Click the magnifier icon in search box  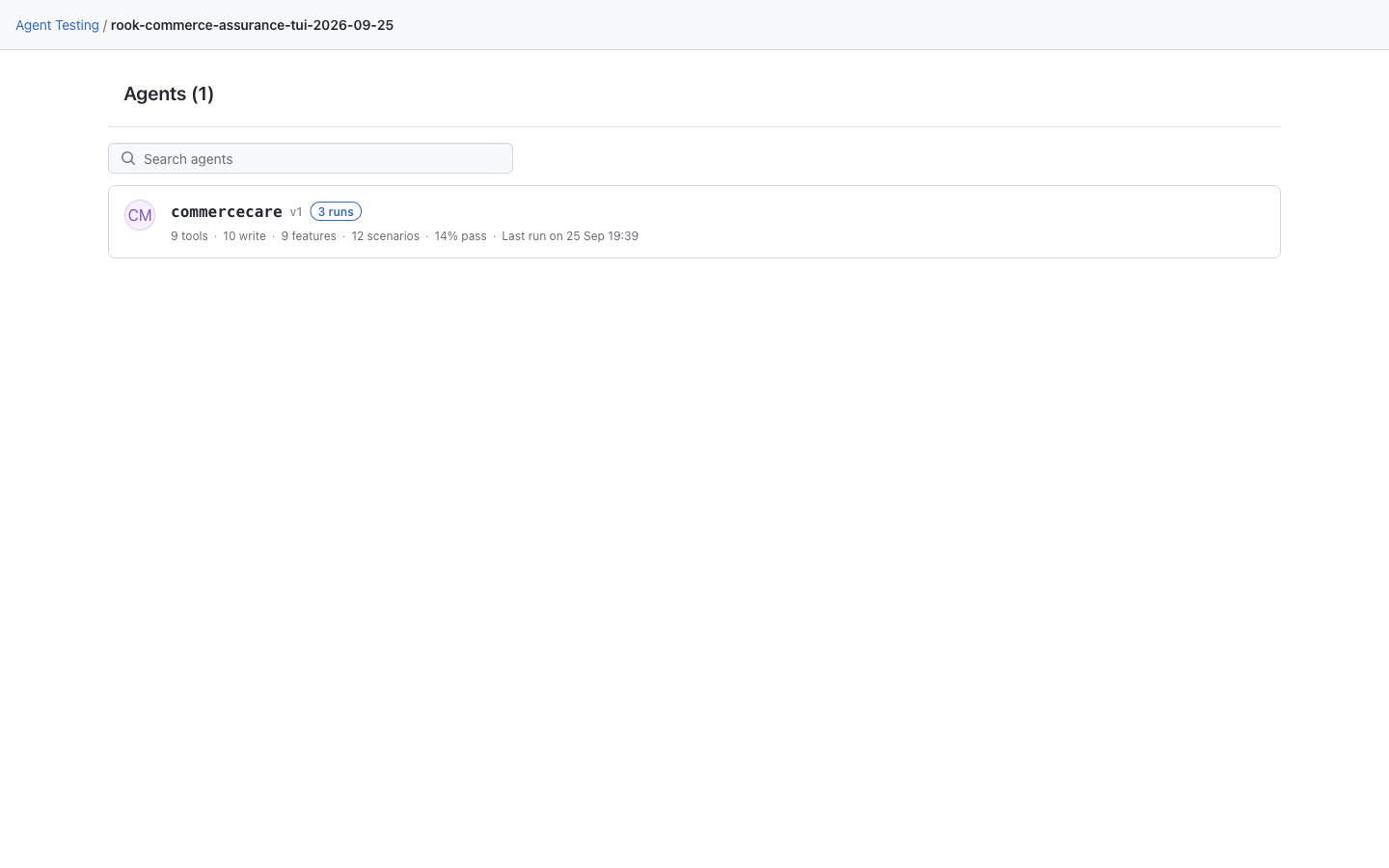click(x=128, y=158)
